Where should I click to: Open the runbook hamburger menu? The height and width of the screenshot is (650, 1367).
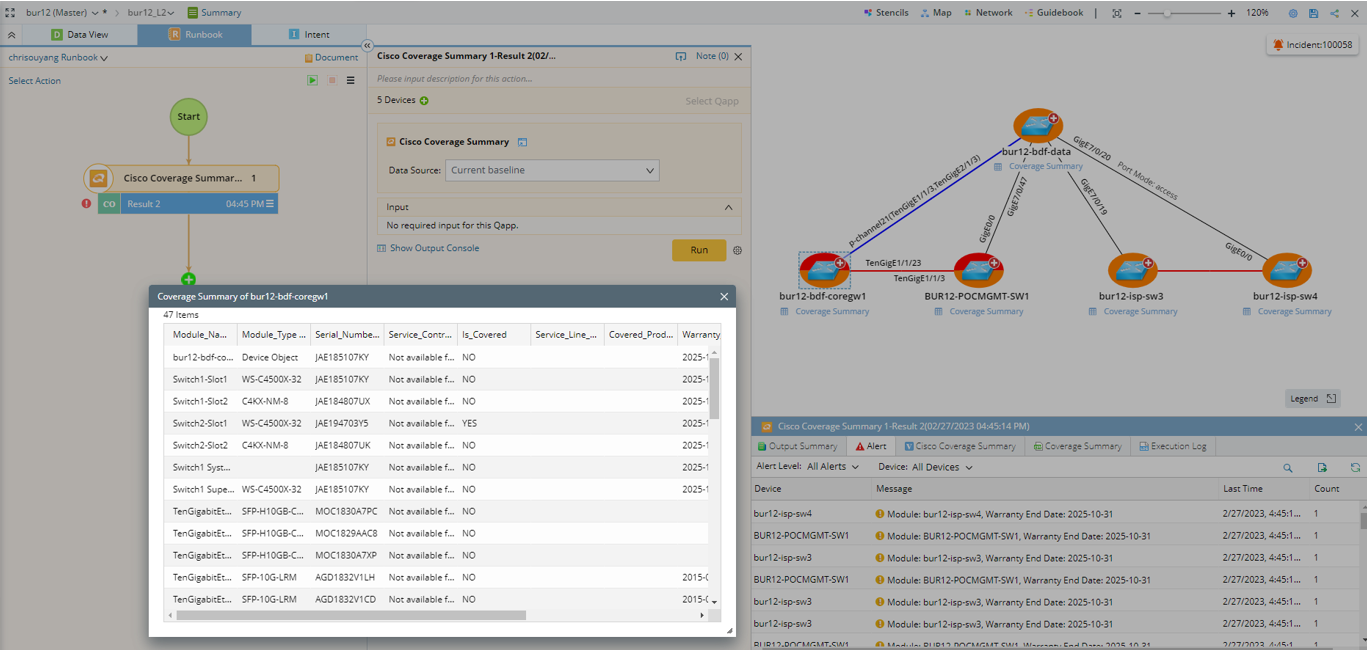351,81
